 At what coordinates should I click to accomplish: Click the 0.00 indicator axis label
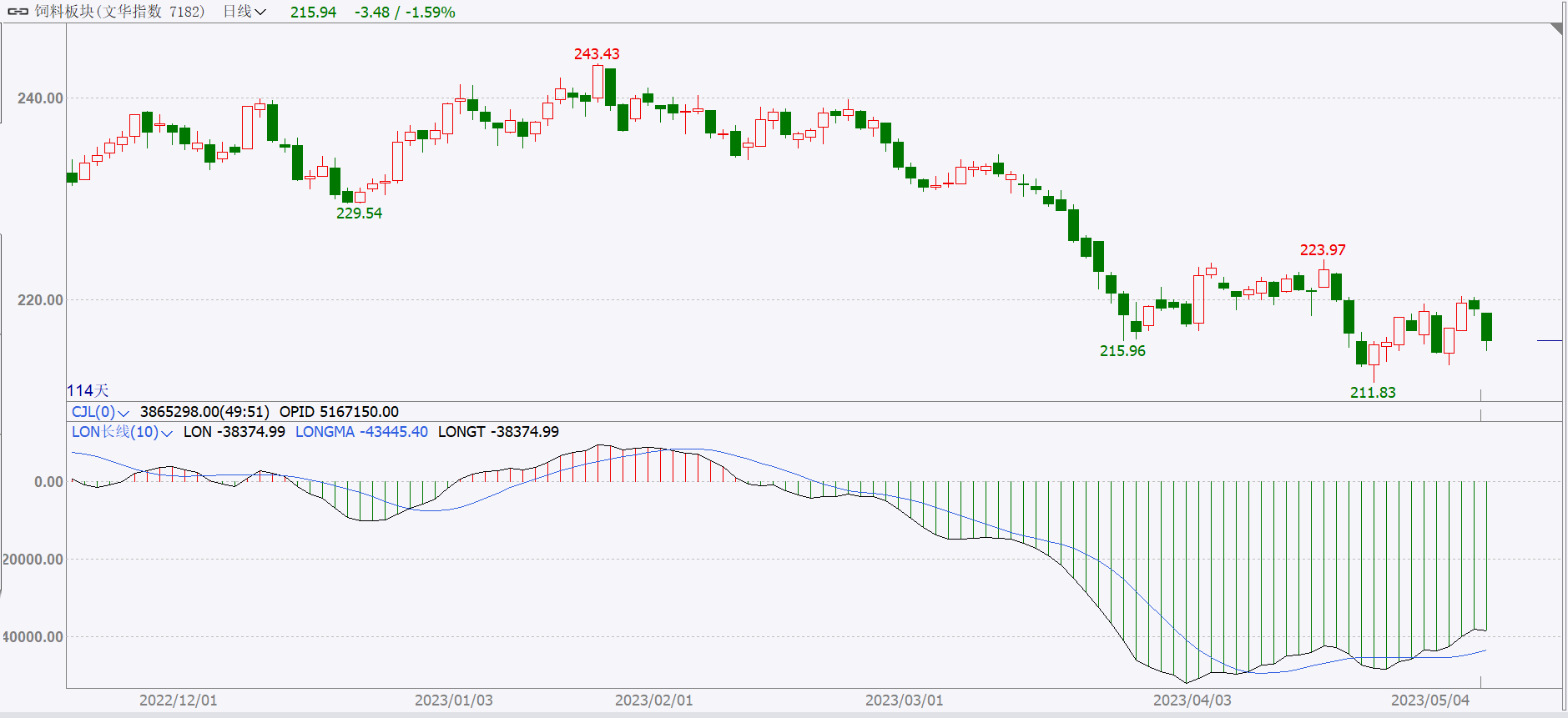[x=48, y=482]
